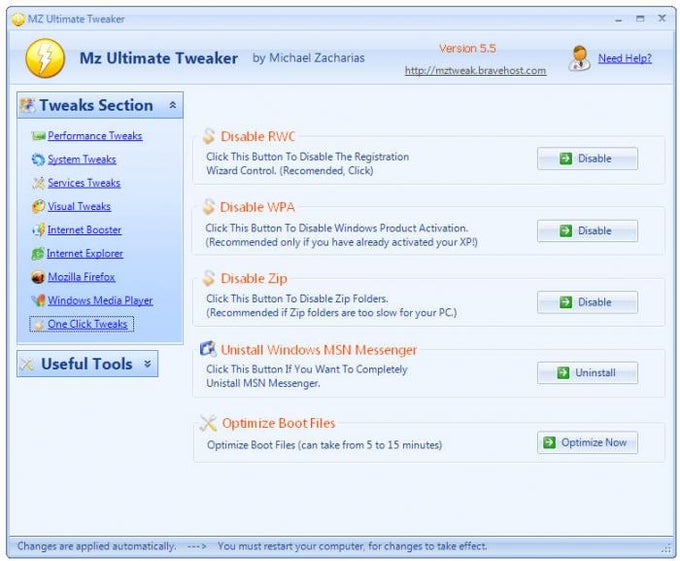
Task: Go to Services Tweaks
Action: [x=84, y=183]
